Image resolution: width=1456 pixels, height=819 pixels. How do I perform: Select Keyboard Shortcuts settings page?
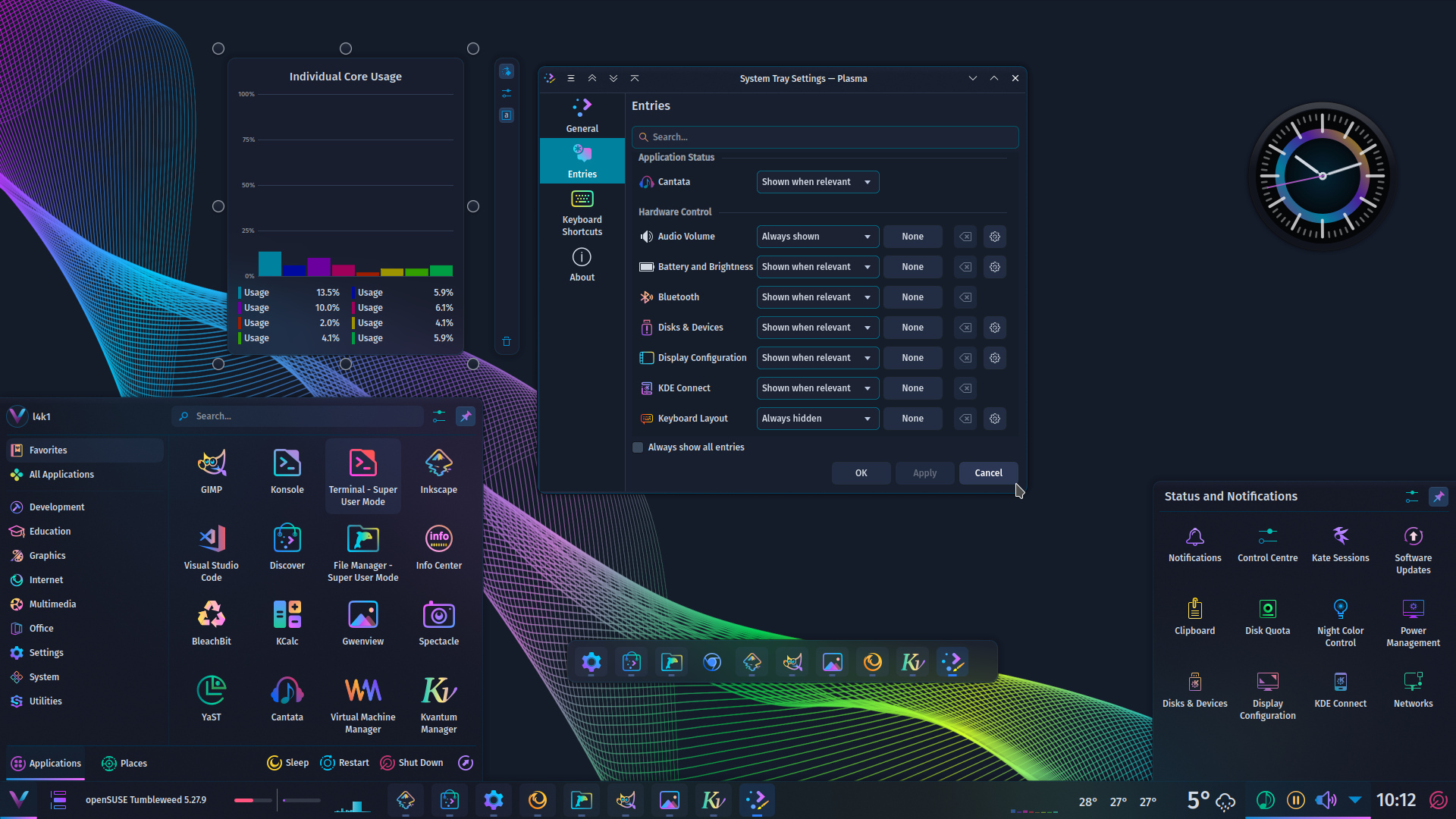[x=582, y=214]
